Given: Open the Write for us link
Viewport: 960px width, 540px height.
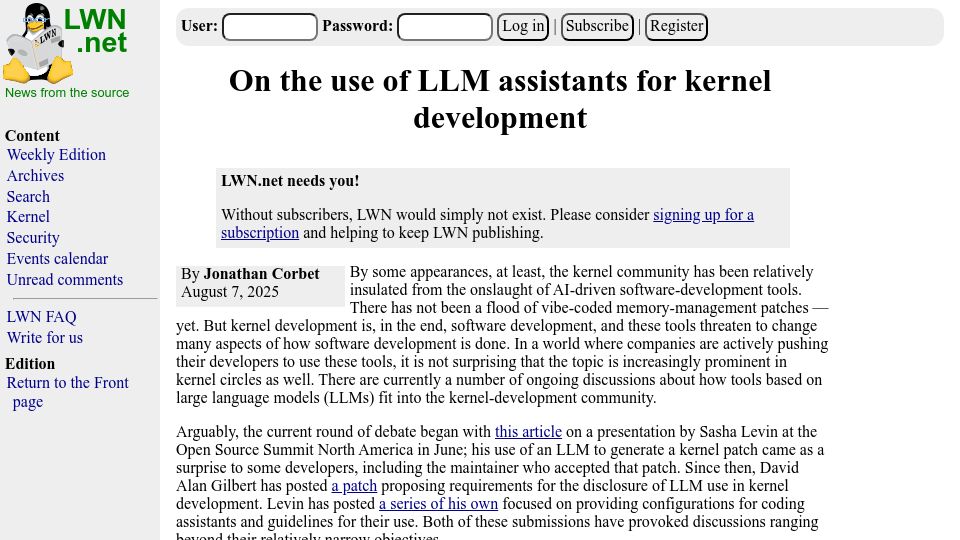Looking at the screenshot, I should 45,337.
